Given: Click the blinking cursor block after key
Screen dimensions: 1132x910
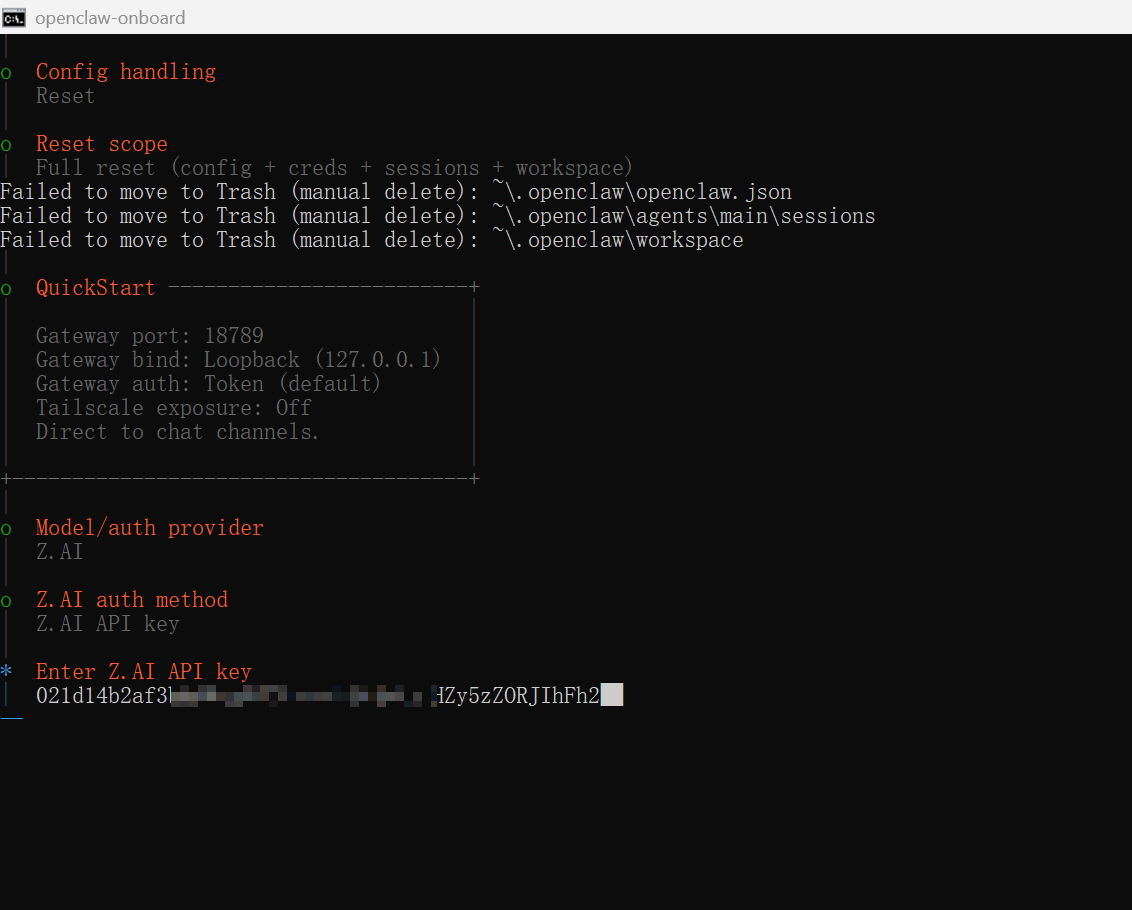Looking at the screenshot, I should [612, 695].
